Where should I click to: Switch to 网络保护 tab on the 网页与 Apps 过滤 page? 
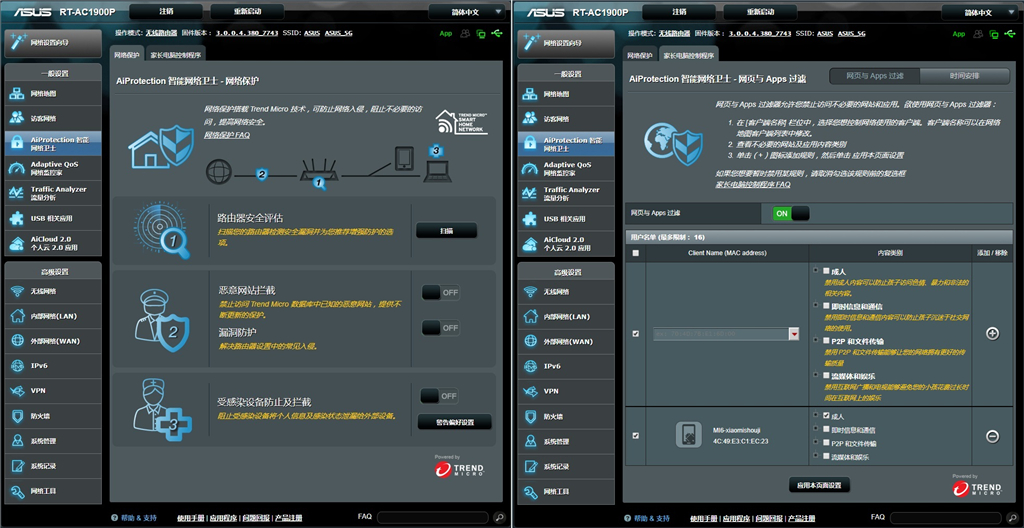640,56
